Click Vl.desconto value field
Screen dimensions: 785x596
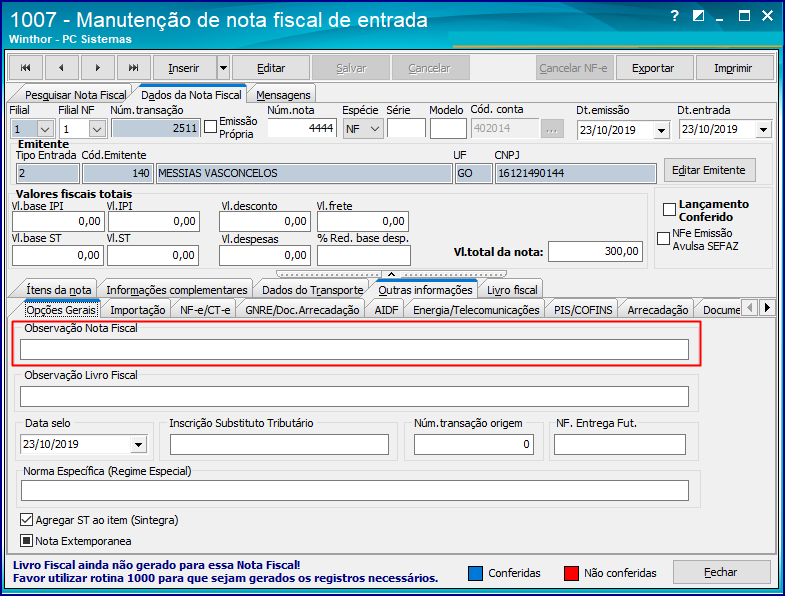(265, 221)
